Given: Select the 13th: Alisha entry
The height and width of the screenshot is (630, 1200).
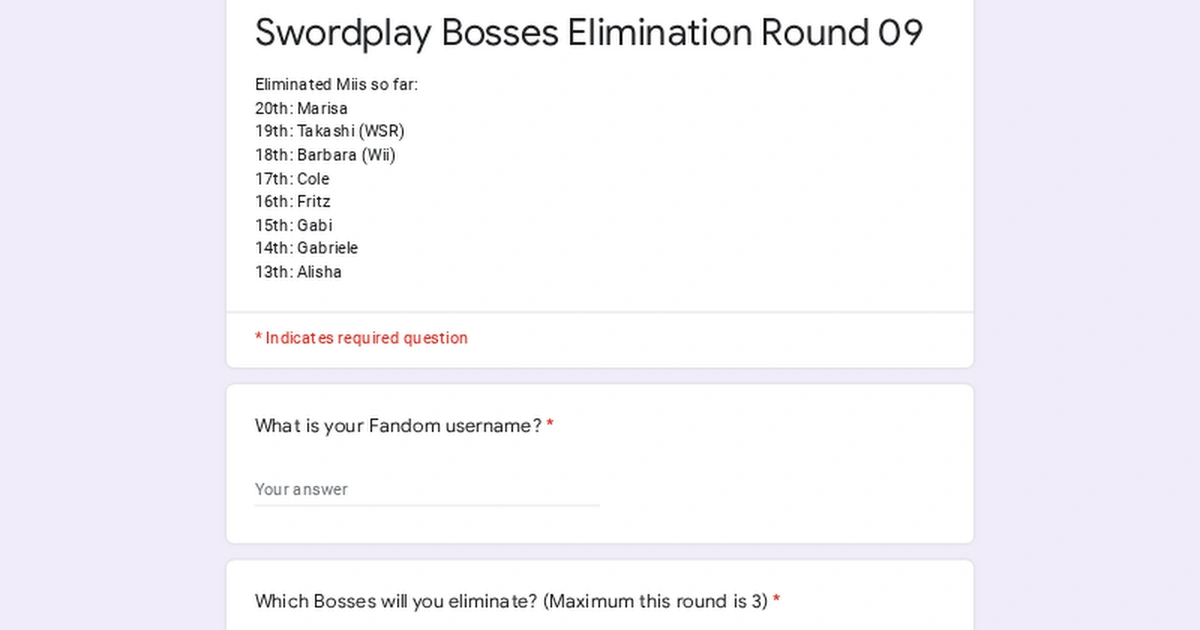Looking at the screenshot, I should pos(298,271).
